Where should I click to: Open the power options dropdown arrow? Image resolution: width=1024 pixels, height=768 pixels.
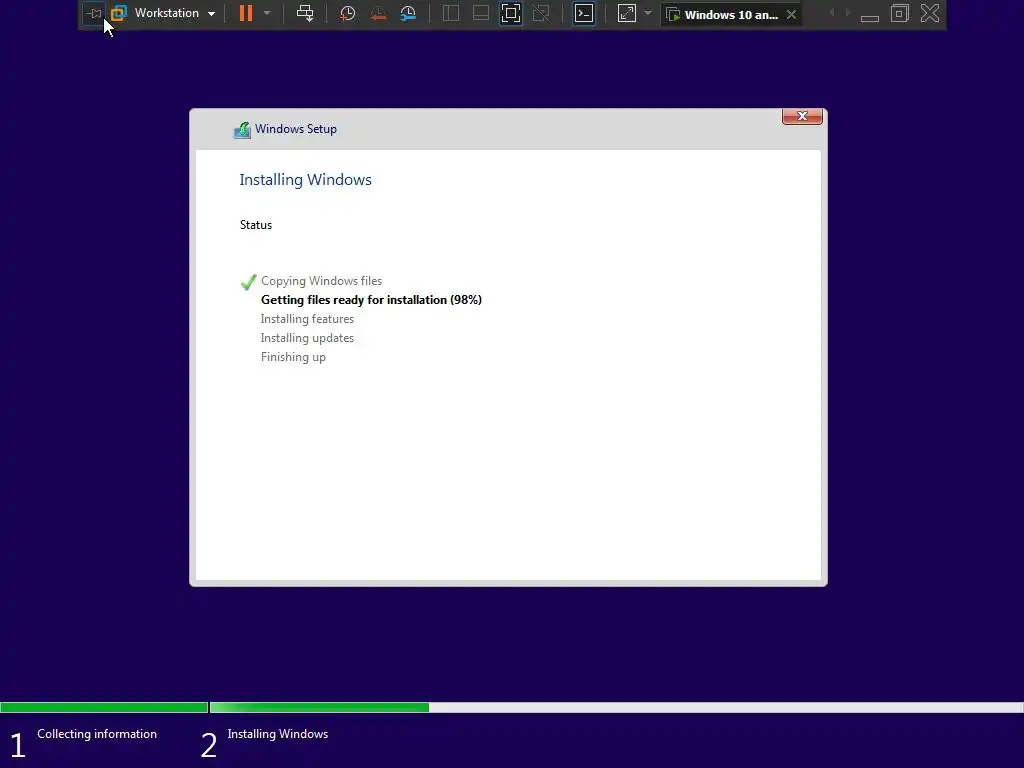266,13
